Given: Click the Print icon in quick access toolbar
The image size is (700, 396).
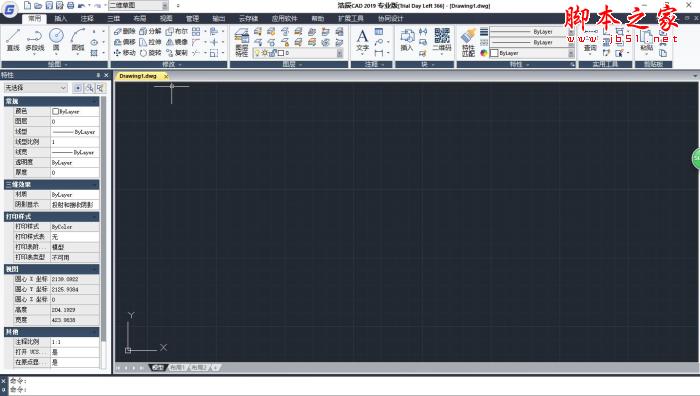Looking at the screenshot, I should coord(71,5).
